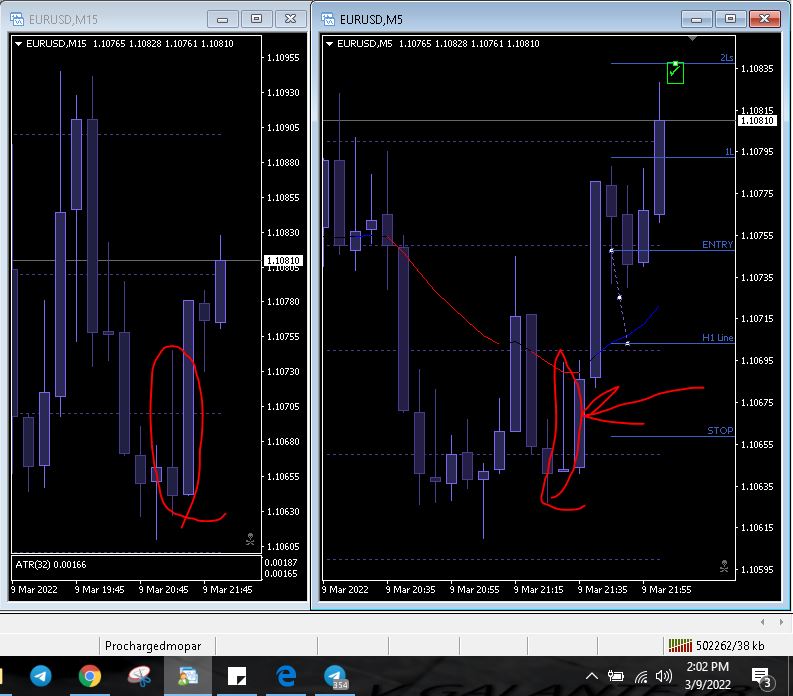Click the connection status bars icon
793x696 pixels.
(680, 645)
